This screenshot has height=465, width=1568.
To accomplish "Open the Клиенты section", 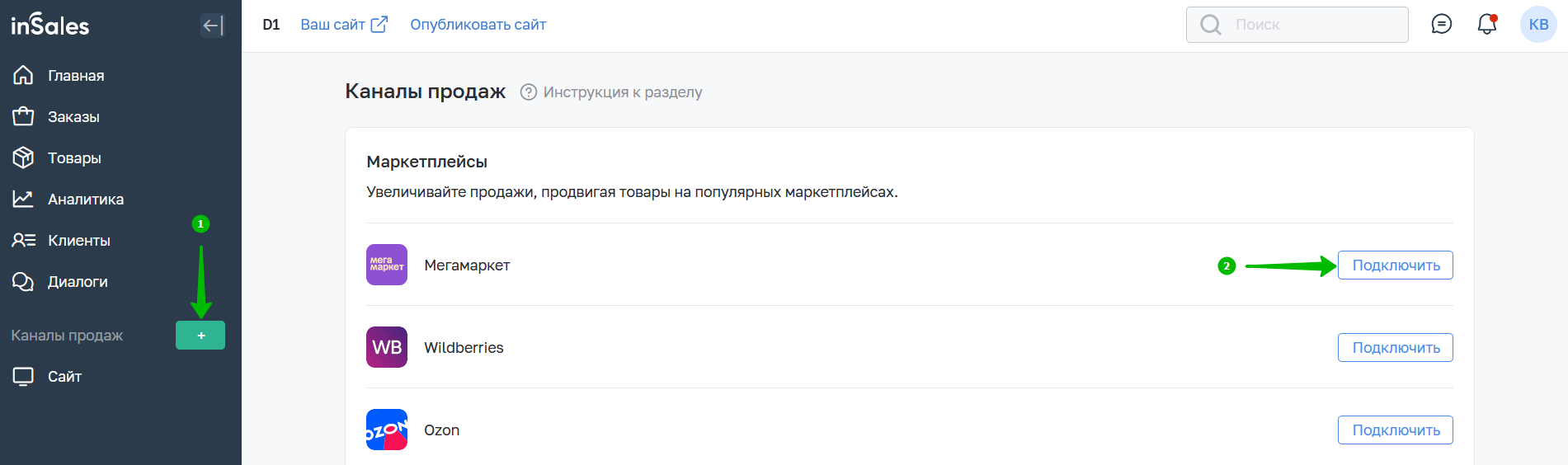I will tap(79, 241).
